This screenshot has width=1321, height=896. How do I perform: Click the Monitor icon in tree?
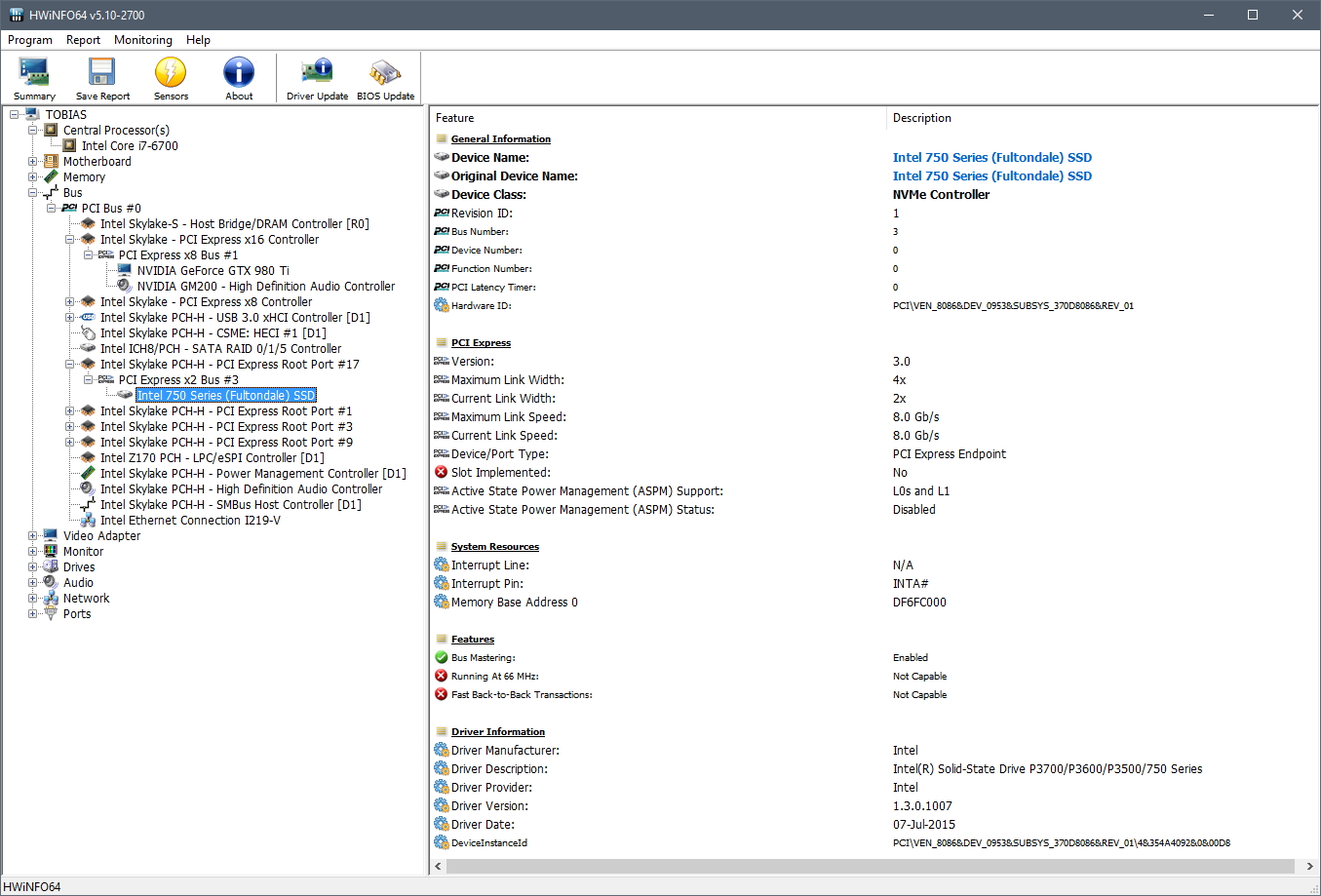(x=51, y=552)
